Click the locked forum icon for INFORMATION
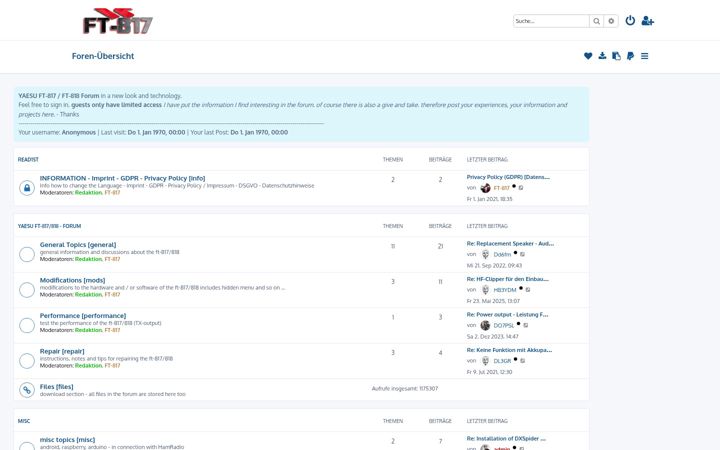This screenshot has width=720, height=450. 27,188
